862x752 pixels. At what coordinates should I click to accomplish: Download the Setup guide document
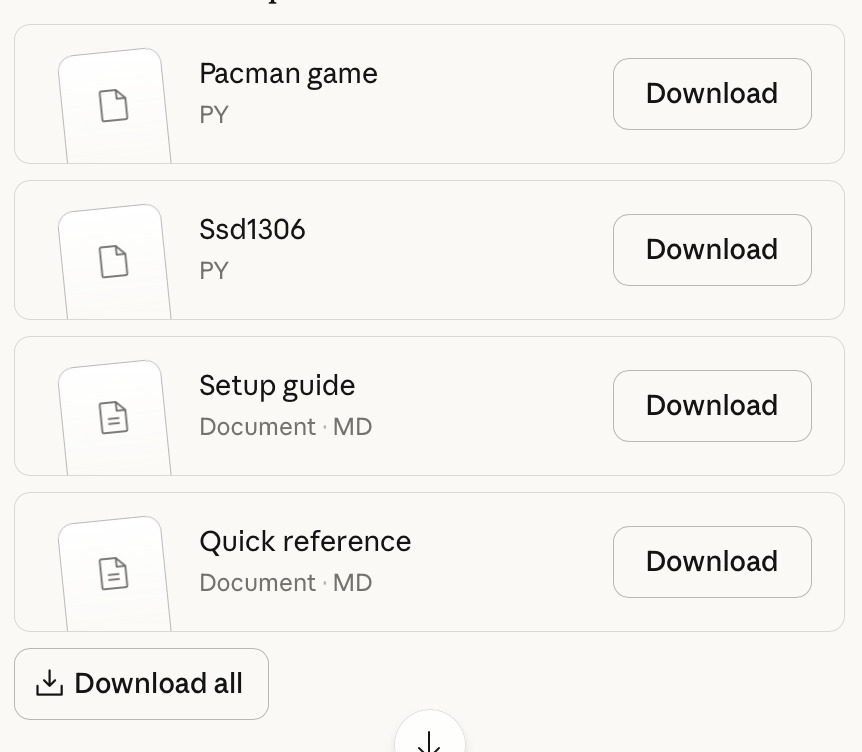click(711, 406)
